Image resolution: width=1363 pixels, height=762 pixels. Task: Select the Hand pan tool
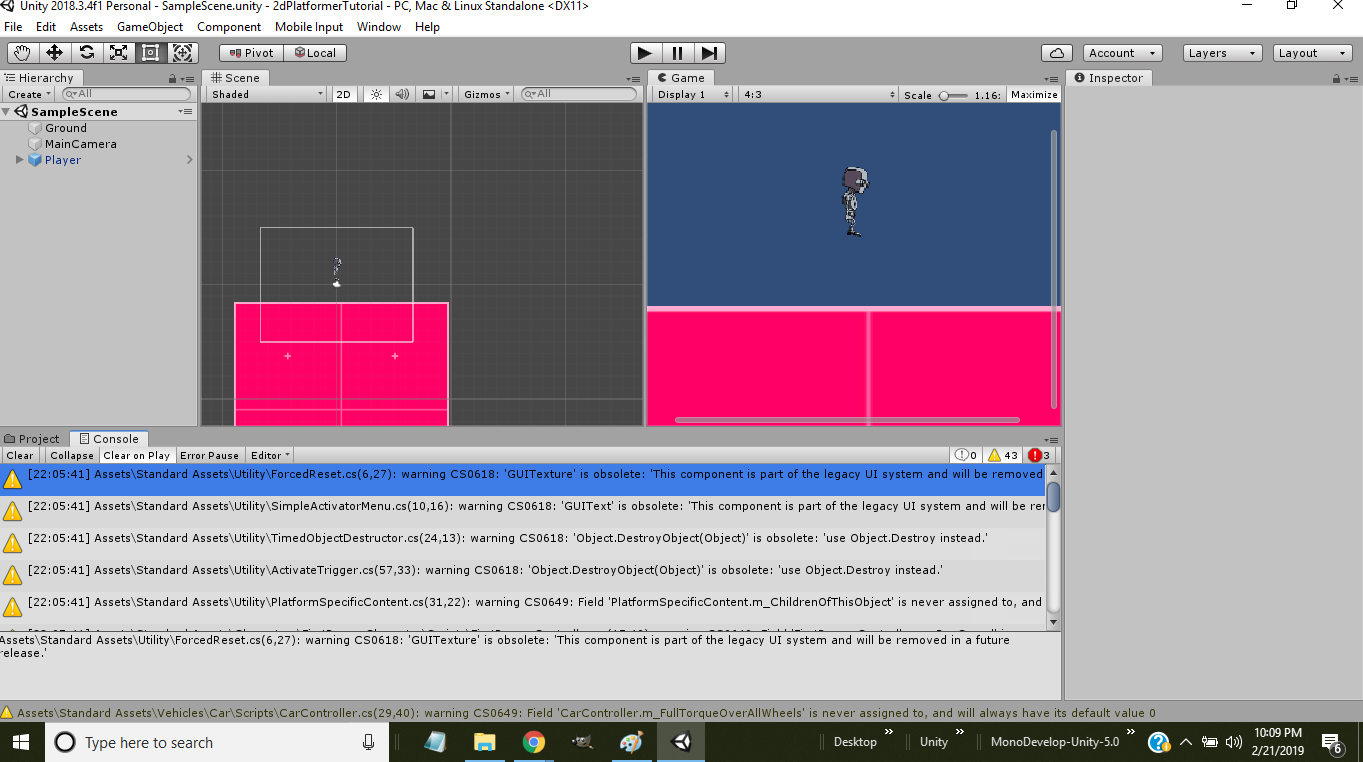pos(21,52)
